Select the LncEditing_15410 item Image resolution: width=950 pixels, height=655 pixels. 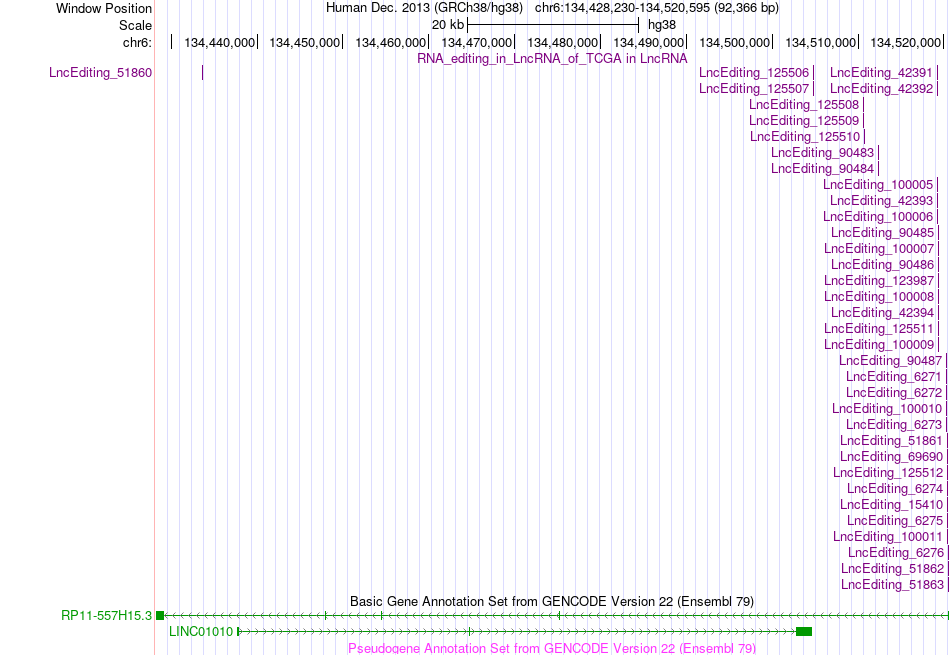pos(891,505)
